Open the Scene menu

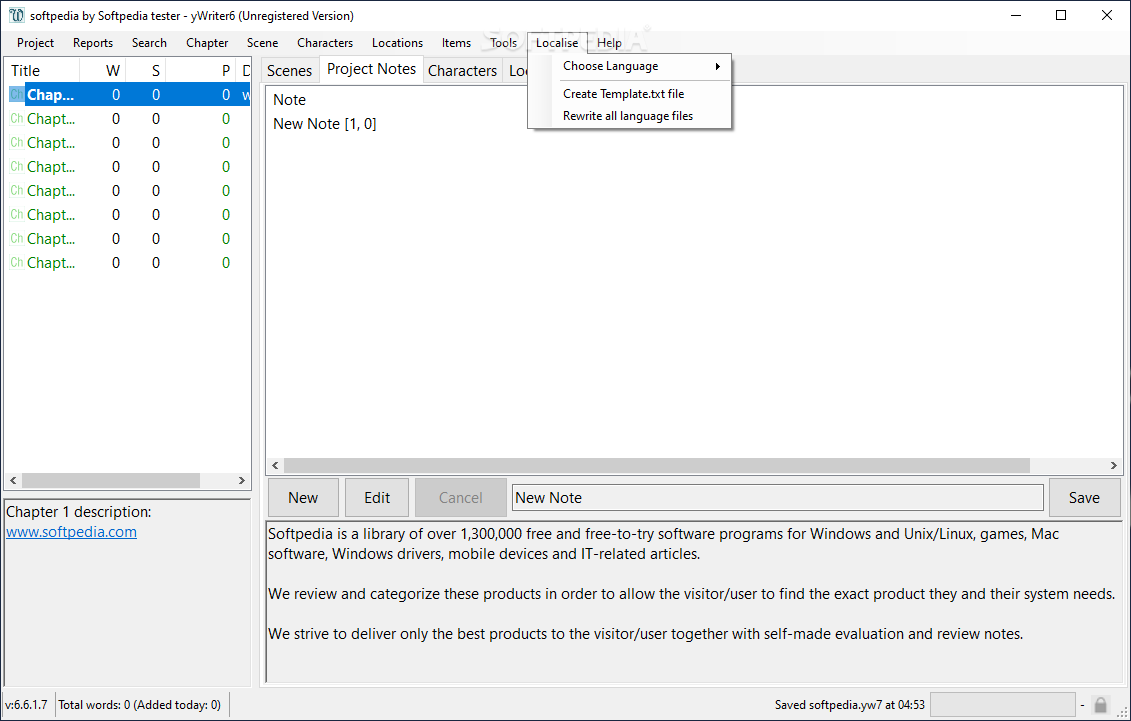click(263, 43)
